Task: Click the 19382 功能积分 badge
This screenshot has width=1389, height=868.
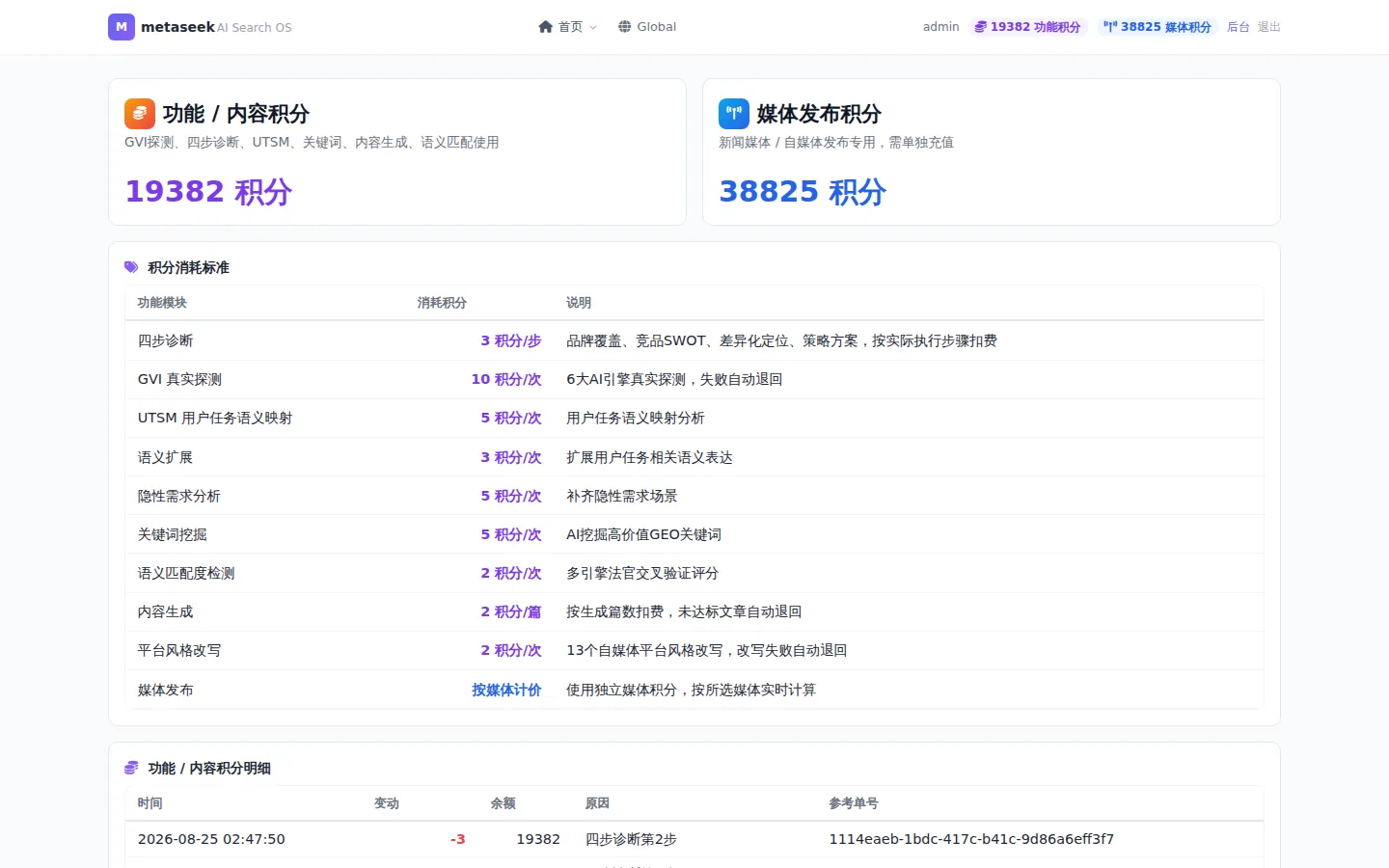Action: pos(1027,27)
